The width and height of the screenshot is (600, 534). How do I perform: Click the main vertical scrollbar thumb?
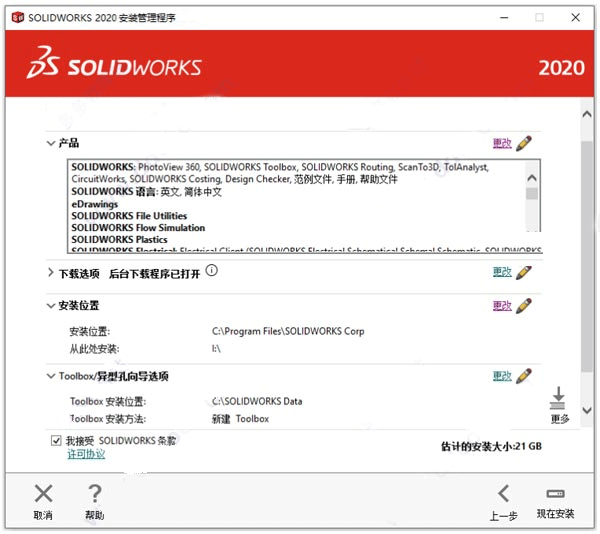pyautogui.click(x=587, y=256)
